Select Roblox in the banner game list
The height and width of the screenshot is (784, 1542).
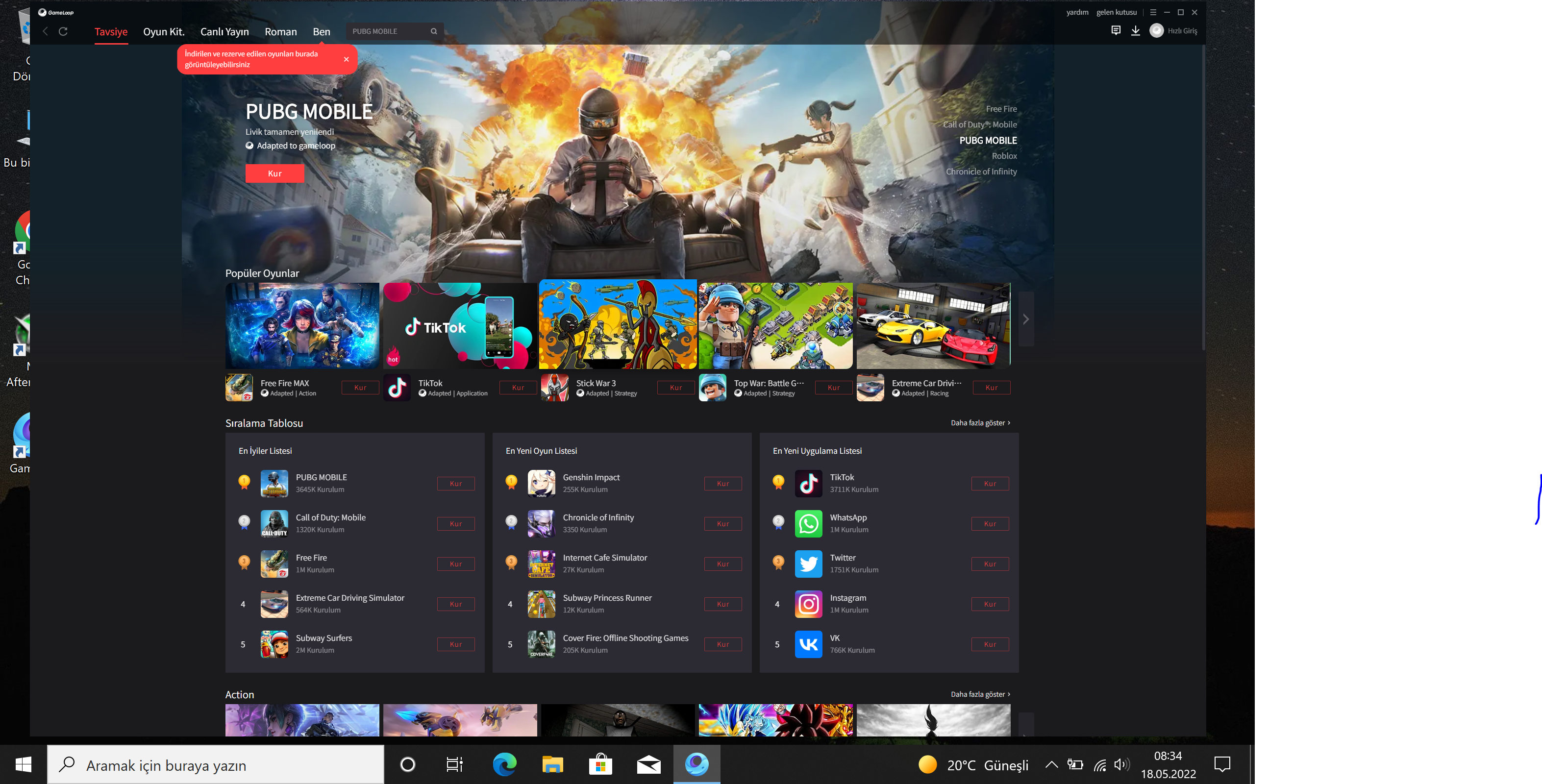click(x=1004, y=156)
